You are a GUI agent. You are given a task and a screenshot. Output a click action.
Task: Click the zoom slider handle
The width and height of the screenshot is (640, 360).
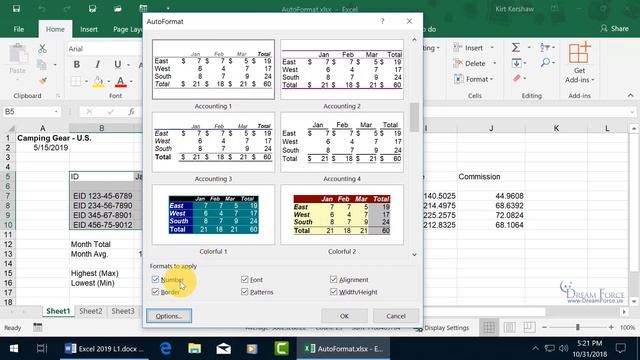[578, 327]
